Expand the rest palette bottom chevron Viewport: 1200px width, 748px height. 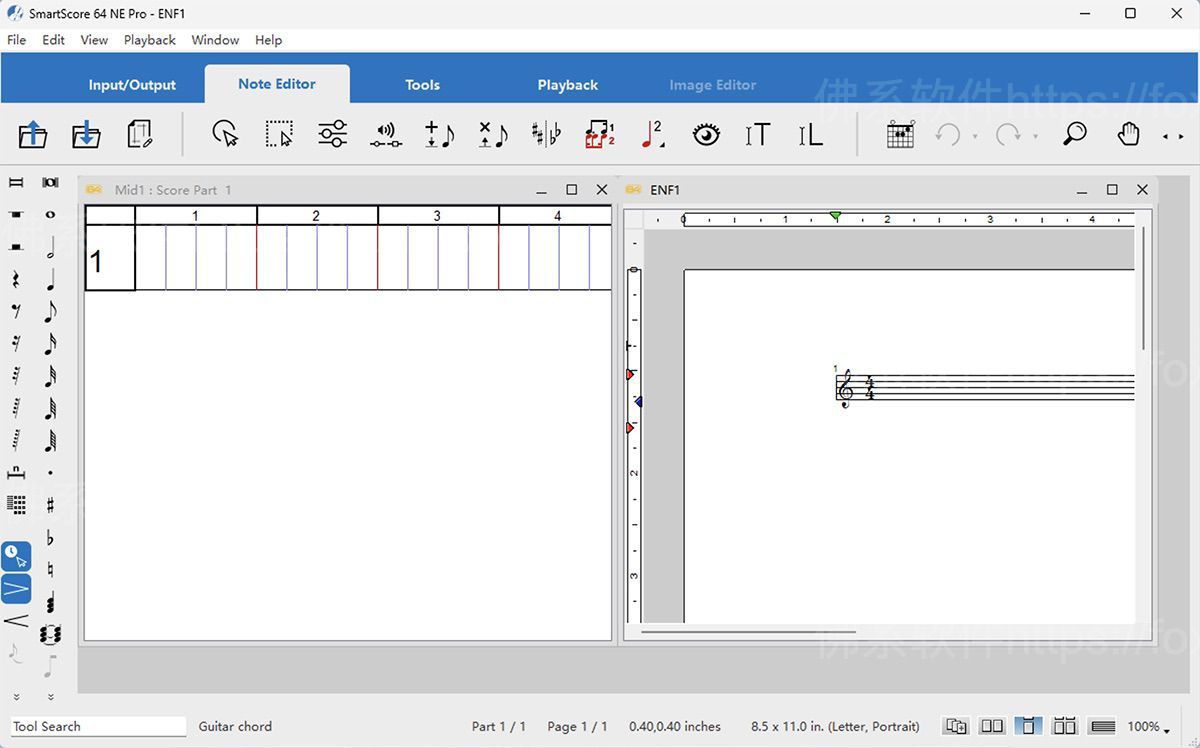tap(16, 697)
